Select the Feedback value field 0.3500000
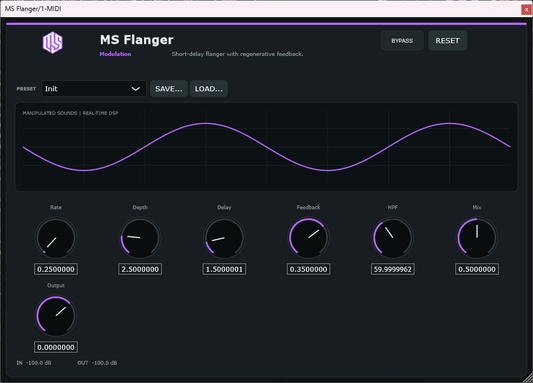This screenshot has height=383, width=533. [x=309, y=269]
